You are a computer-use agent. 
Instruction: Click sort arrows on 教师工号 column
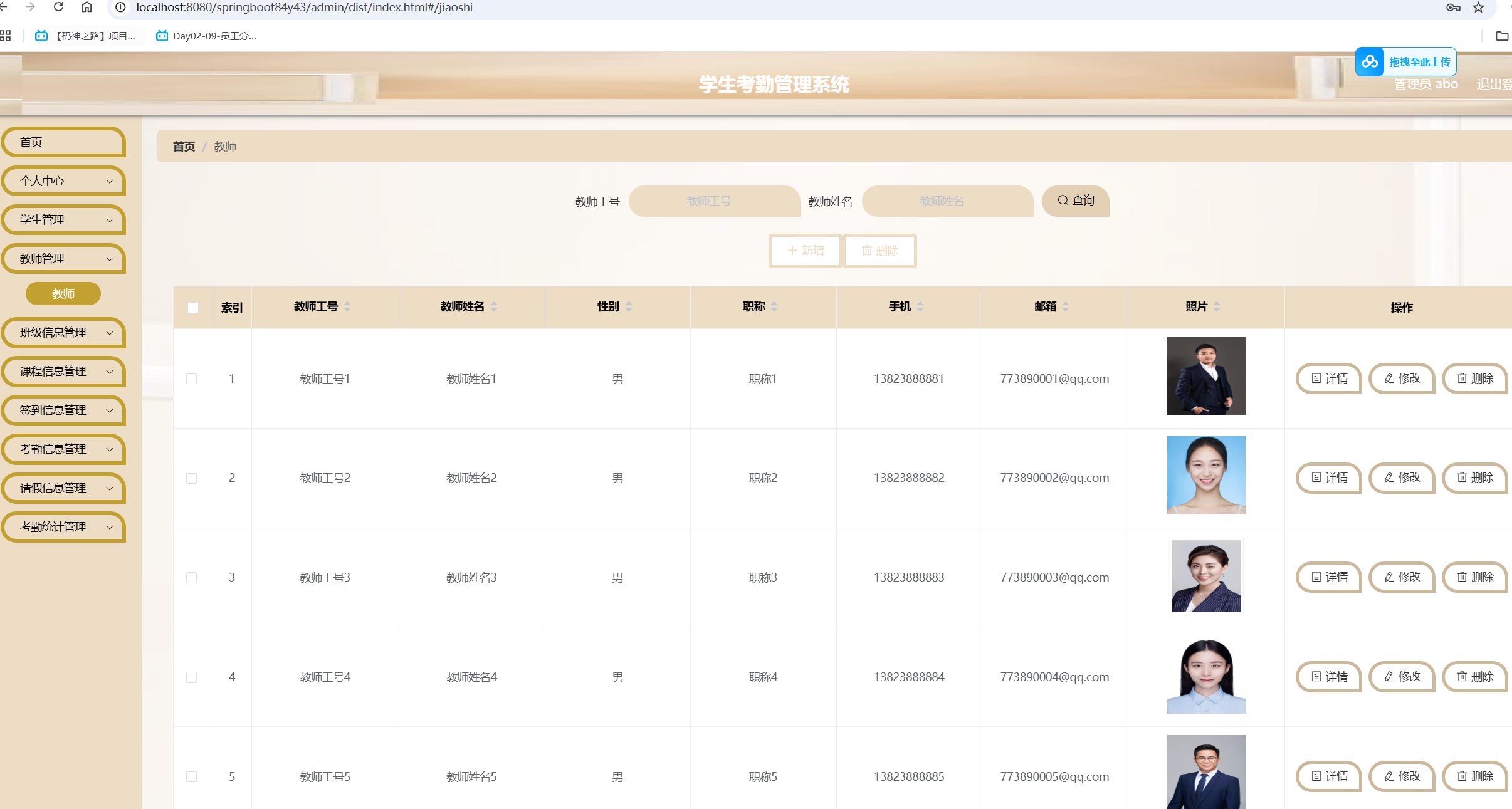pyautogui.click(x=347, y=306)
